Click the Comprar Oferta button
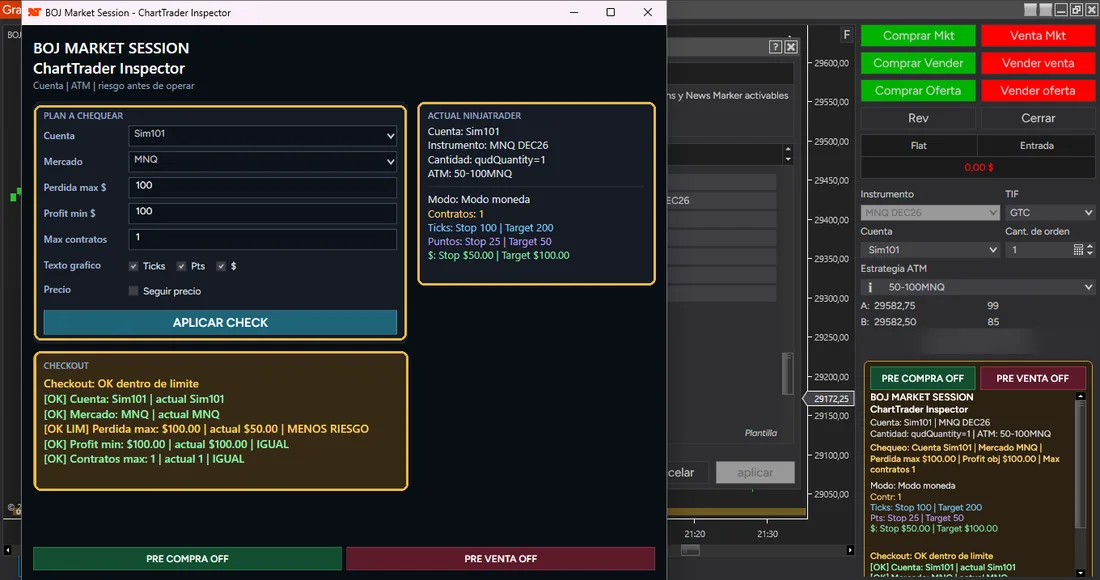 pyautogui.click(x=918, y=90)
